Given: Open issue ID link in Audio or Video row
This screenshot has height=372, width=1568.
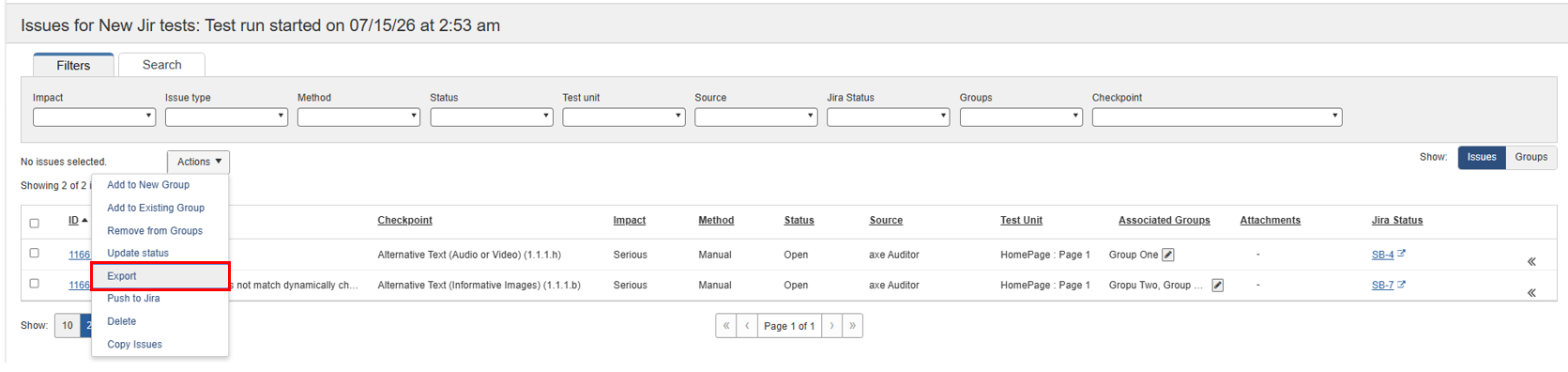Looking at the screenshot, I should (80, 255).
